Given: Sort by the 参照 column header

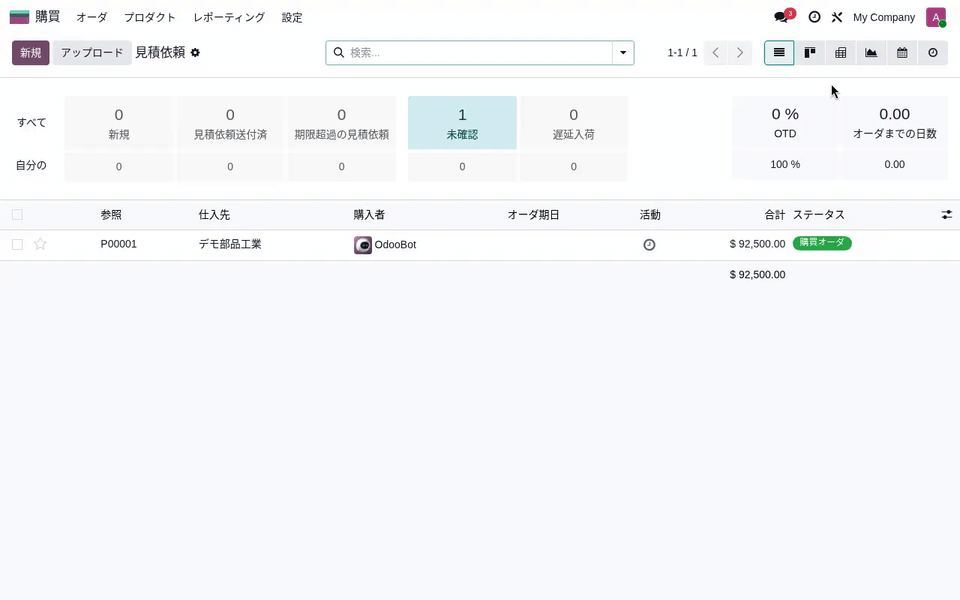Looking at the screenshot, I should coord(111,215).
